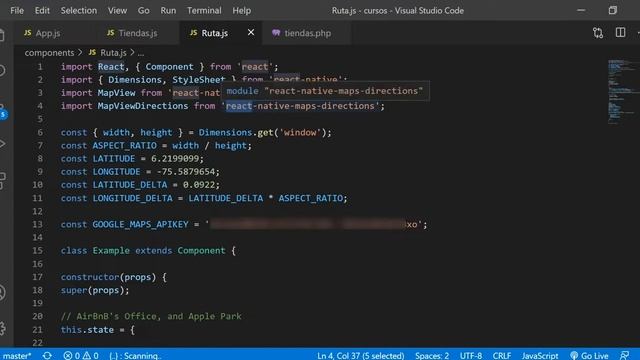Select JavaScript language mode
Screen dimensions: 640x360
(540, 356)
